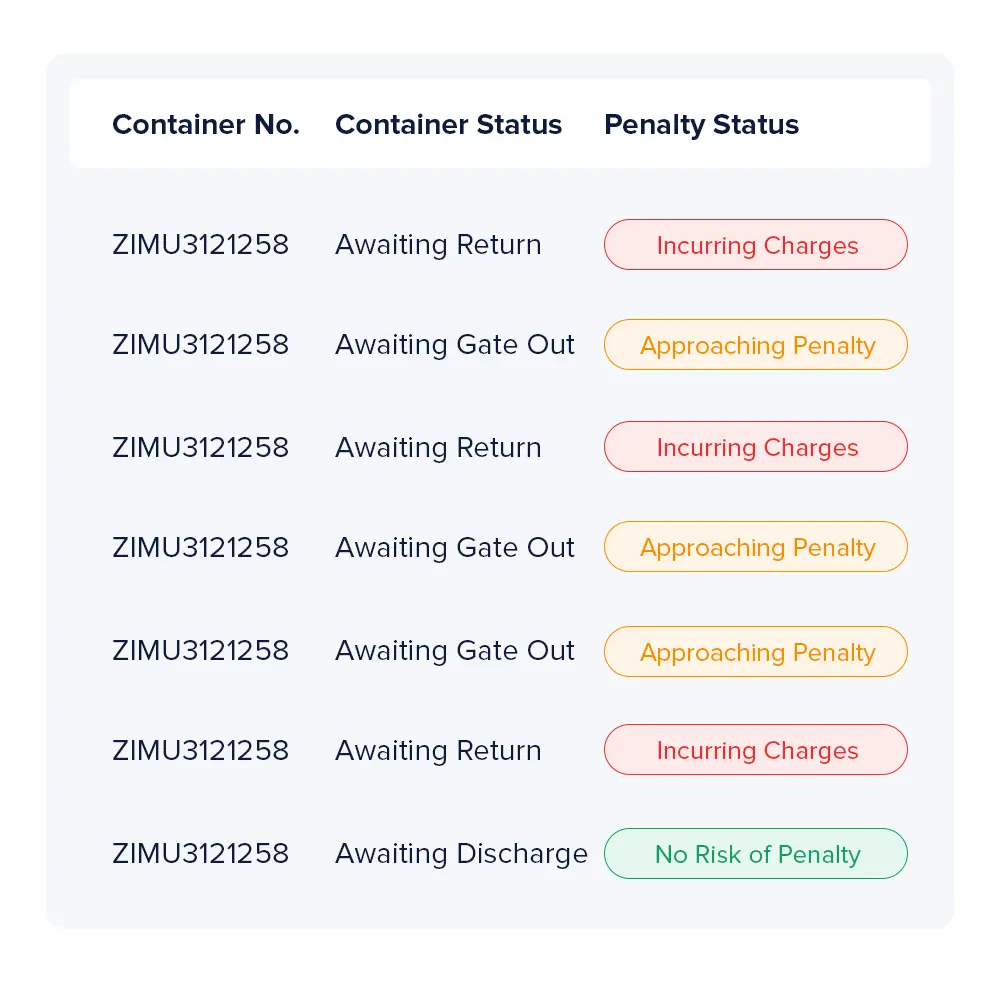Click the fifth row's Approaching Penalty badge
Screen dimensions: 1000x982
click(x=756, y=652)
